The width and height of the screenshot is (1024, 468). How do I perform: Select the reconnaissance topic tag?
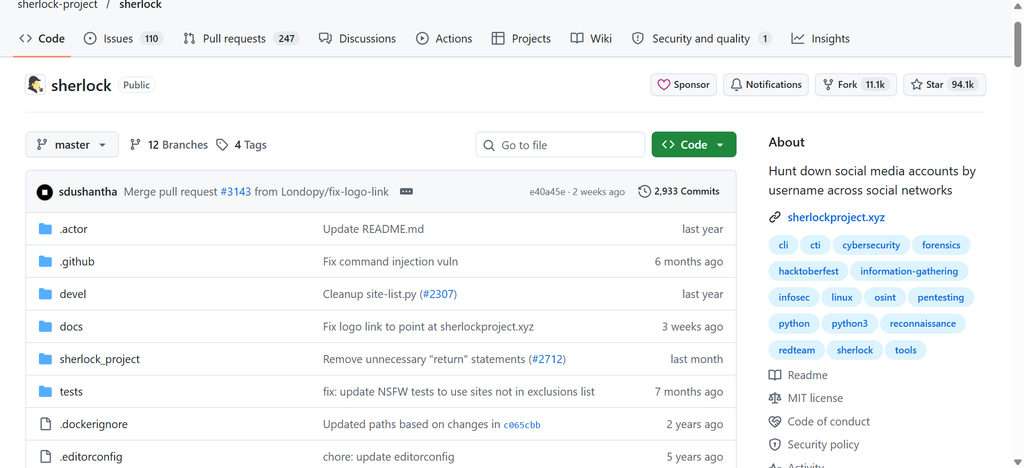(x=922, y=324)
